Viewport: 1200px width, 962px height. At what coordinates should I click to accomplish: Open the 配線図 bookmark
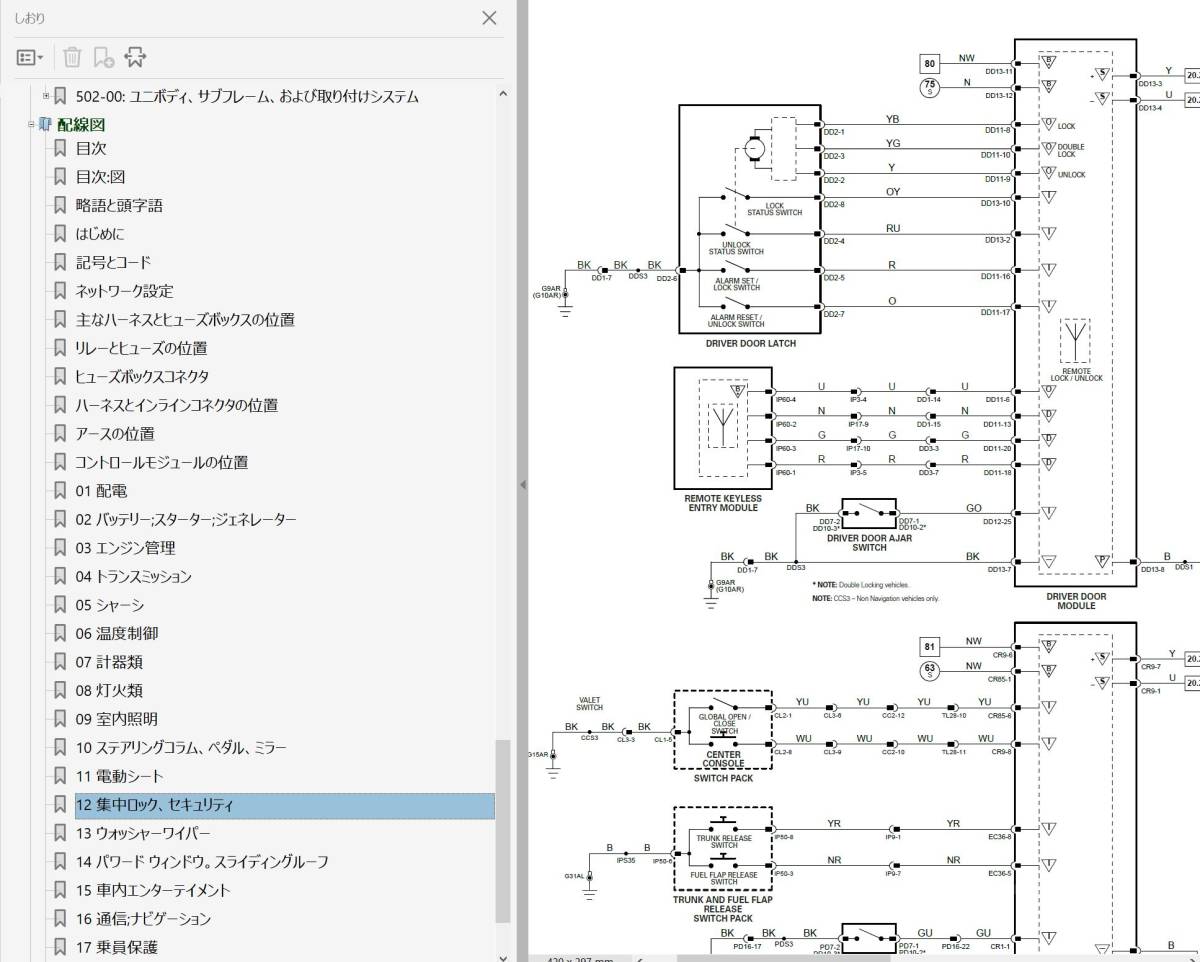pos(80,125)
